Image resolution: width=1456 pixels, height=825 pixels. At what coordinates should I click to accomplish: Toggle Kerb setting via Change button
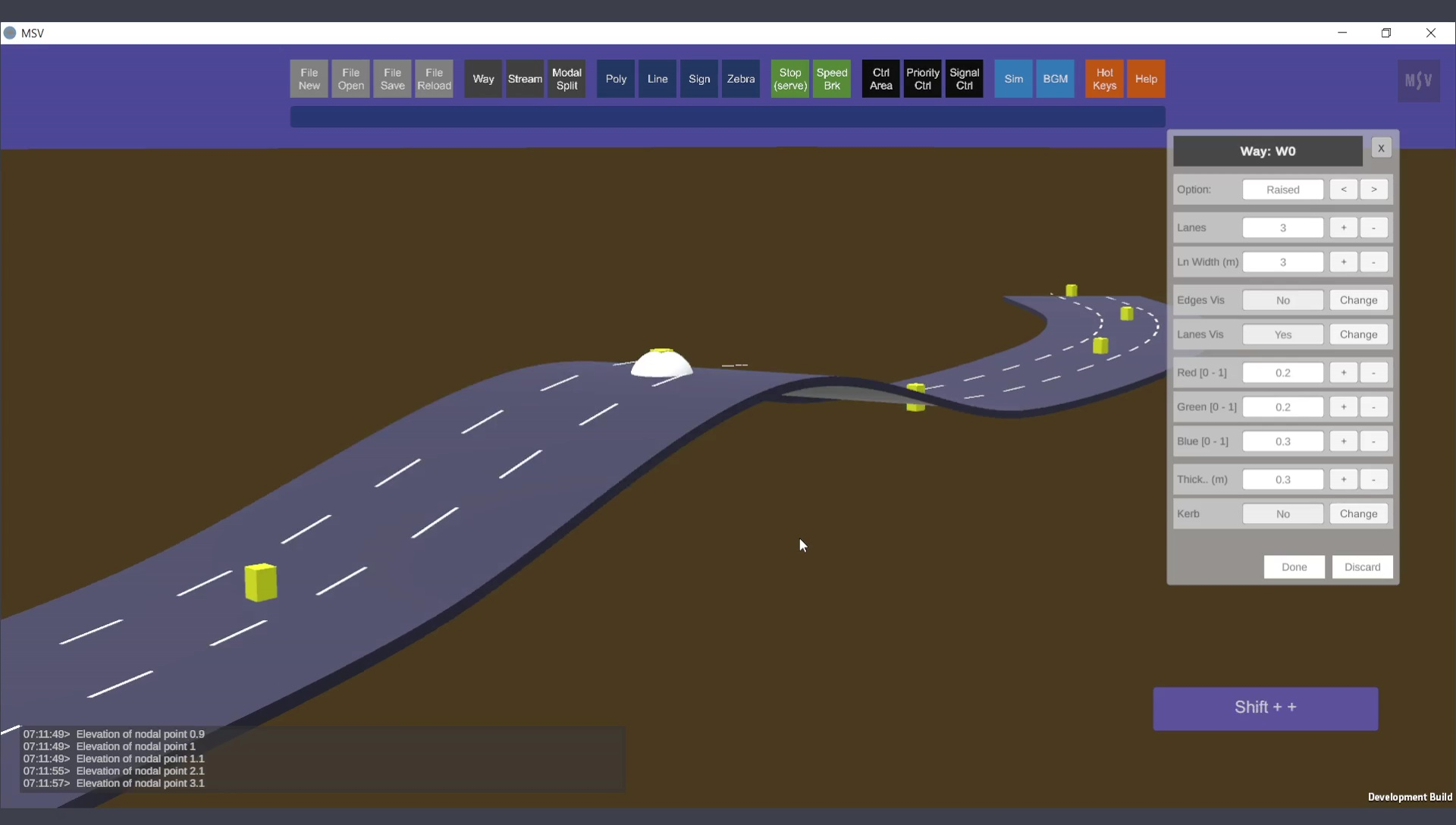[1358, 514]
